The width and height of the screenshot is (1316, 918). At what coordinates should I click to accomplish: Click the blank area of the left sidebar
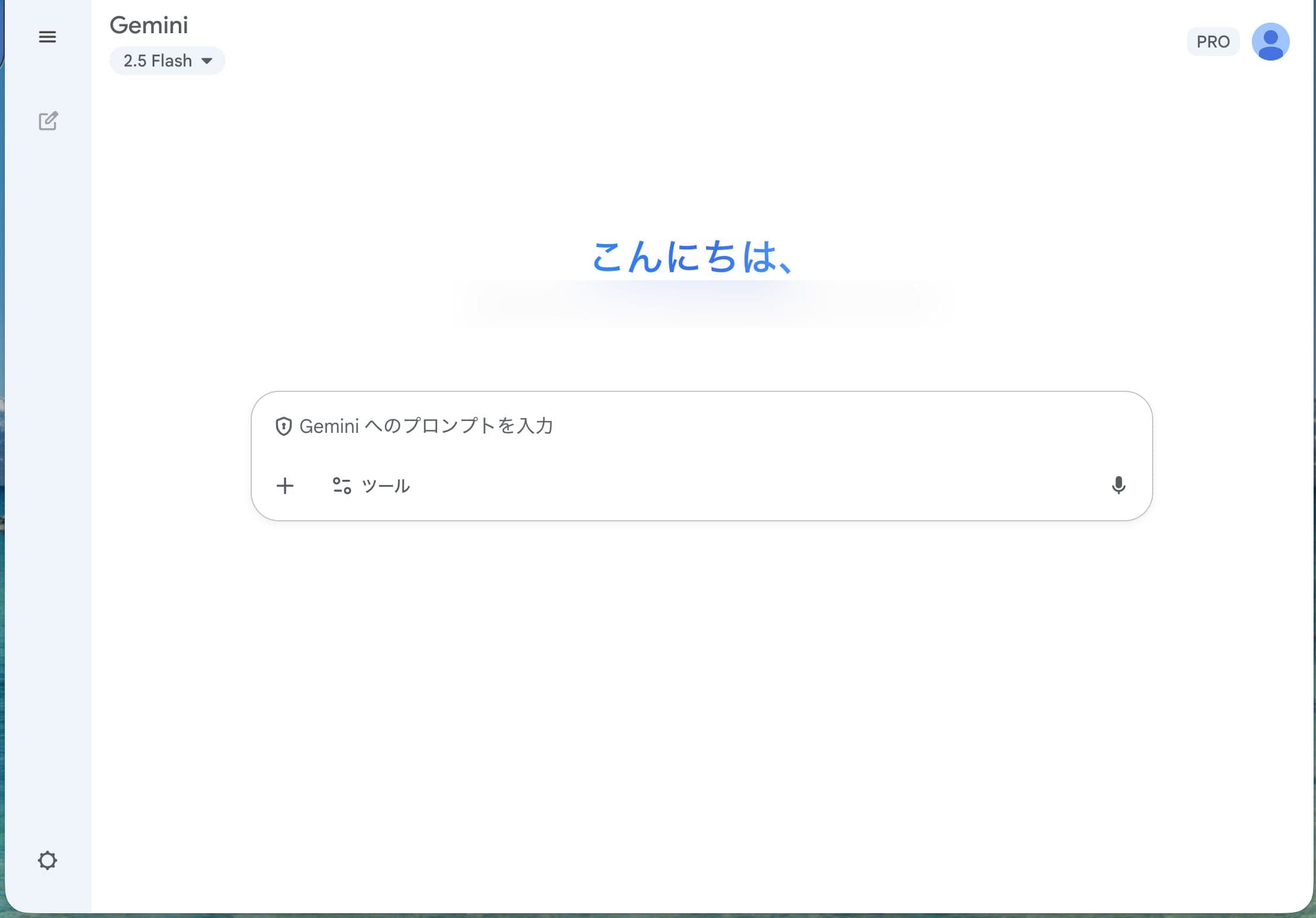tap(48, 475)
